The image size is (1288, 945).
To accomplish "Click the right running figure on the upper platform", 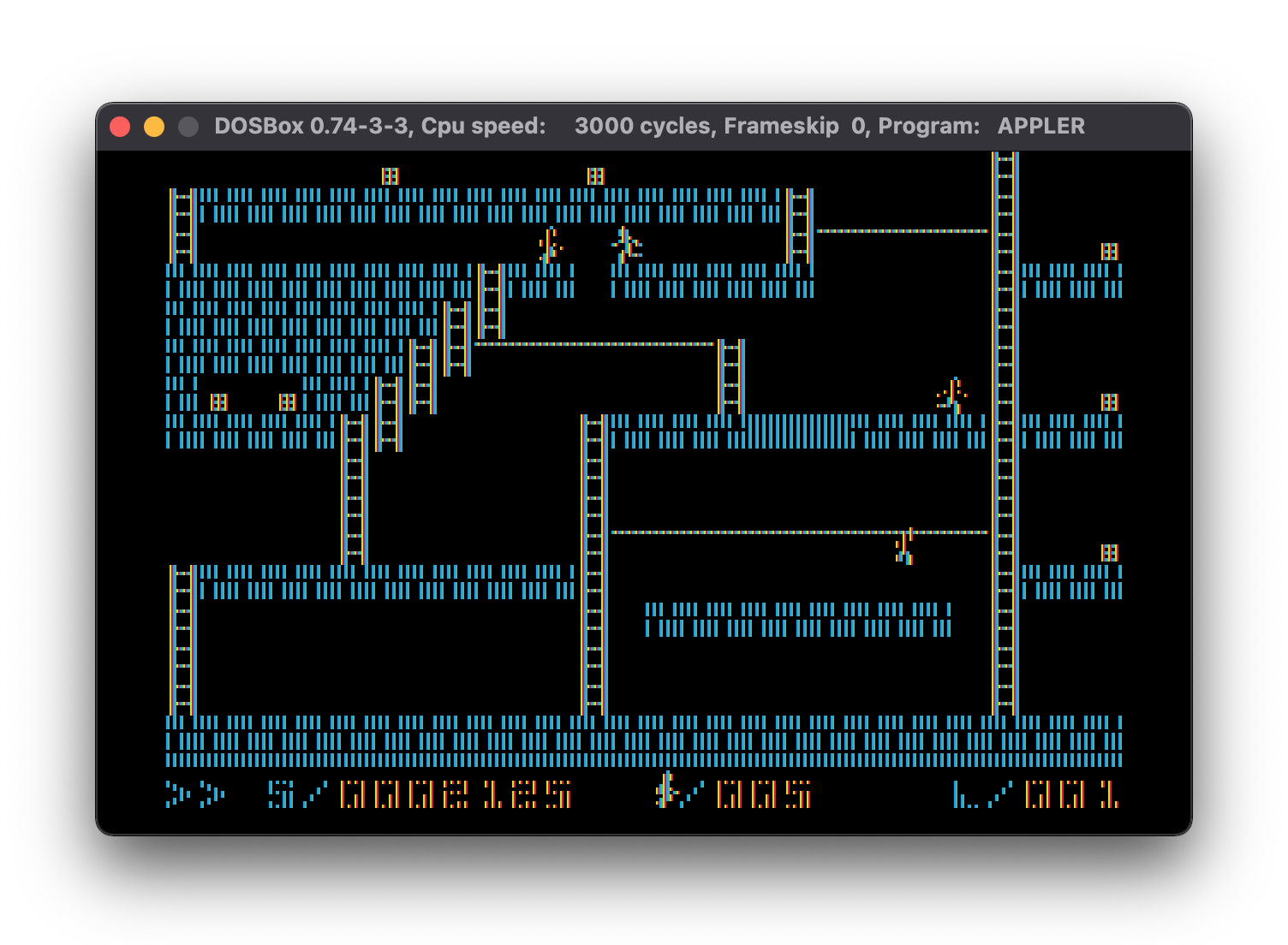I will 626,245.
